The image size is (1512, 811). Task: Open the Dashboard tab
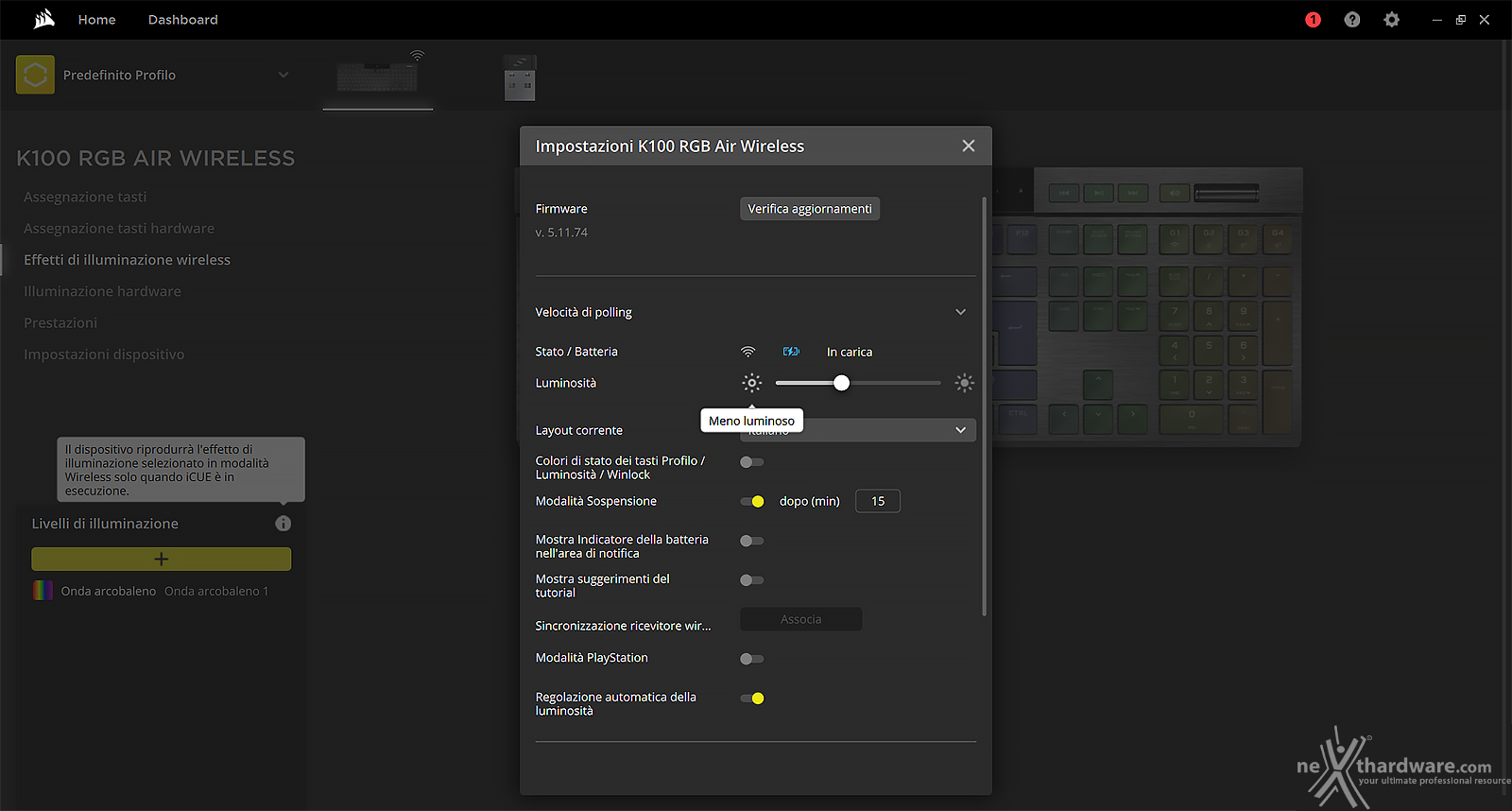tap(182, 20)
